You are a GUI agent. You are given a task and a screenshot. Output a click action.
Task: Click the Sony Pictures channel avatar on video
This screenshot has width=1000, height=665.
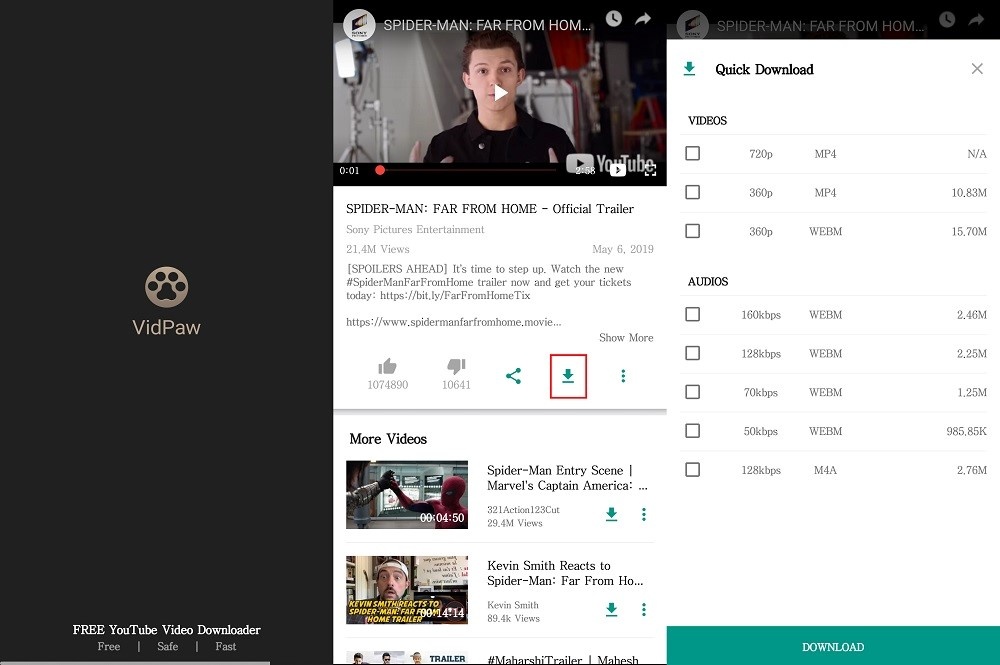(x=359, y=25)
